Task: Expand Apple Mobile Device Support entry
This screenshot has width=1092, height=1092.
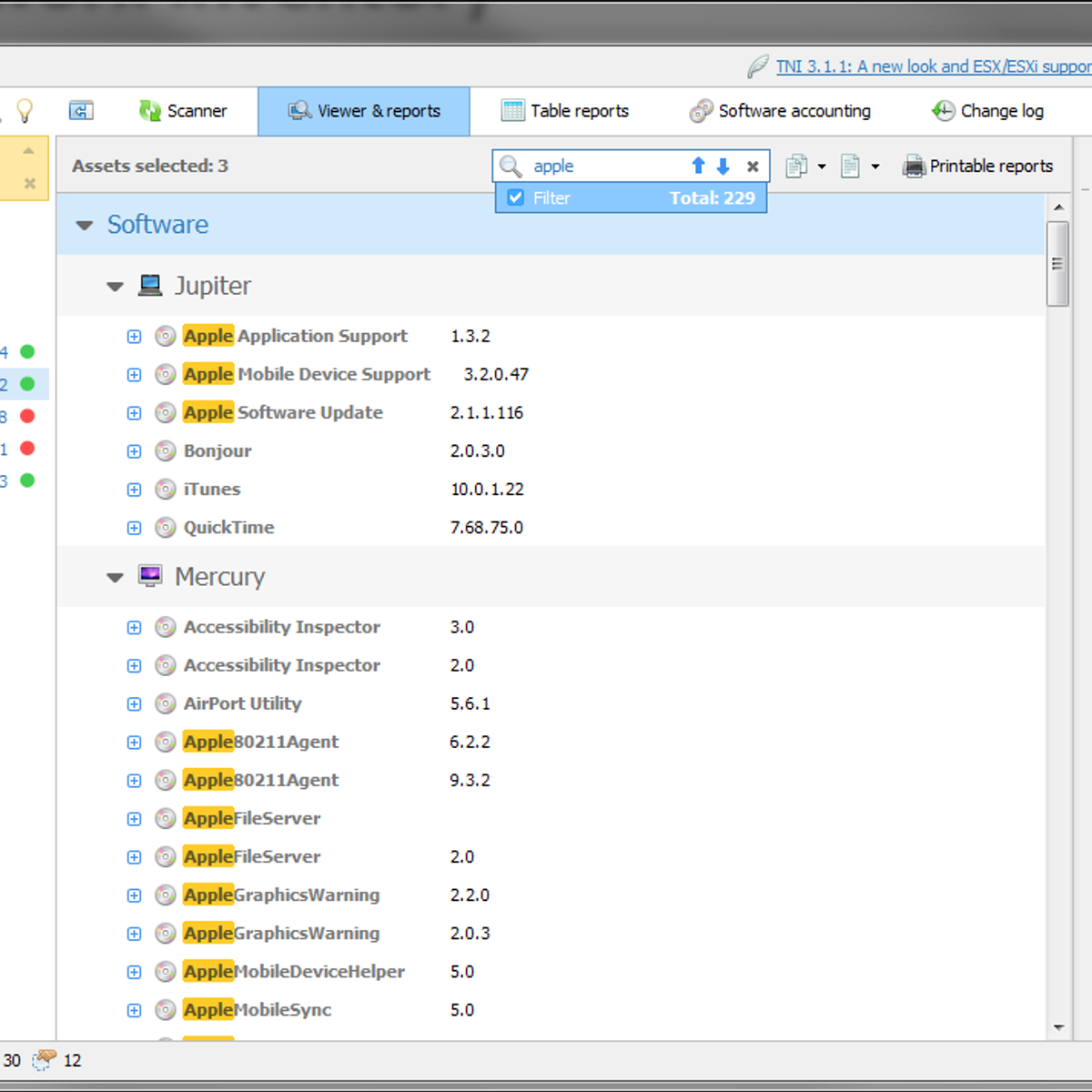Action: [135, 375]
